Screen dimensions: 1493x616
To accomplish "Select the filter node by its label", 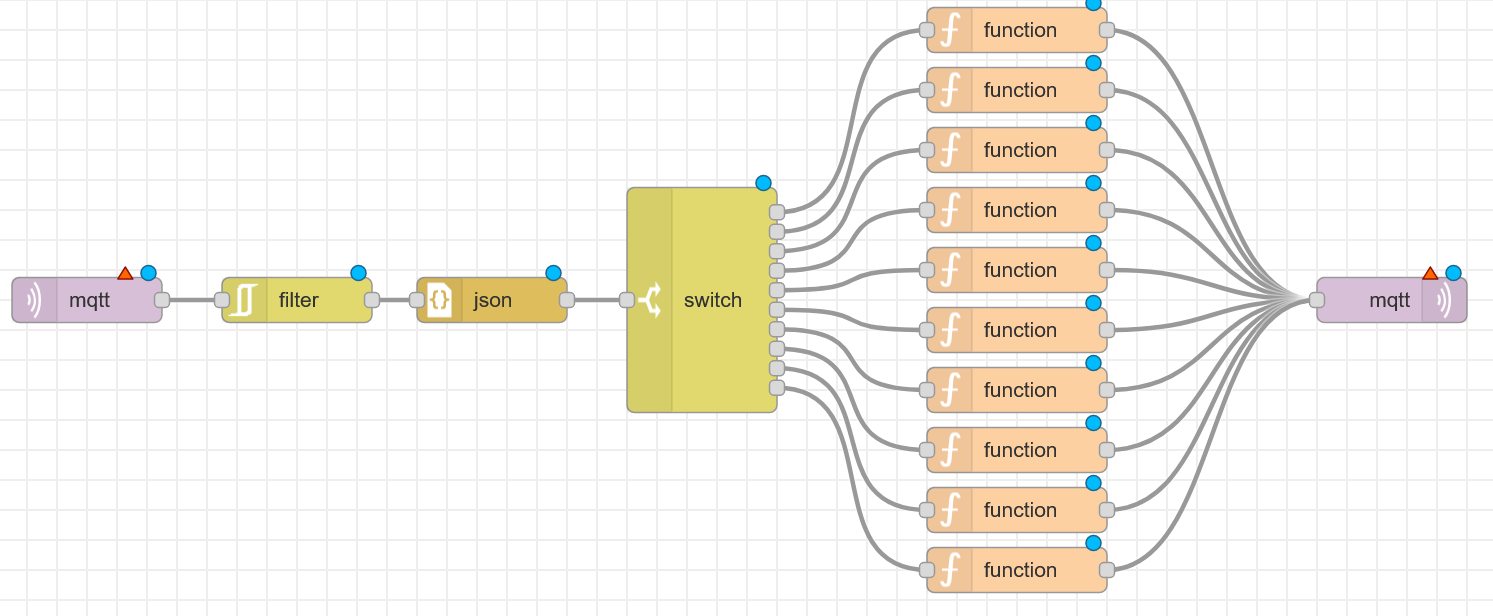I will click(299, 300).
